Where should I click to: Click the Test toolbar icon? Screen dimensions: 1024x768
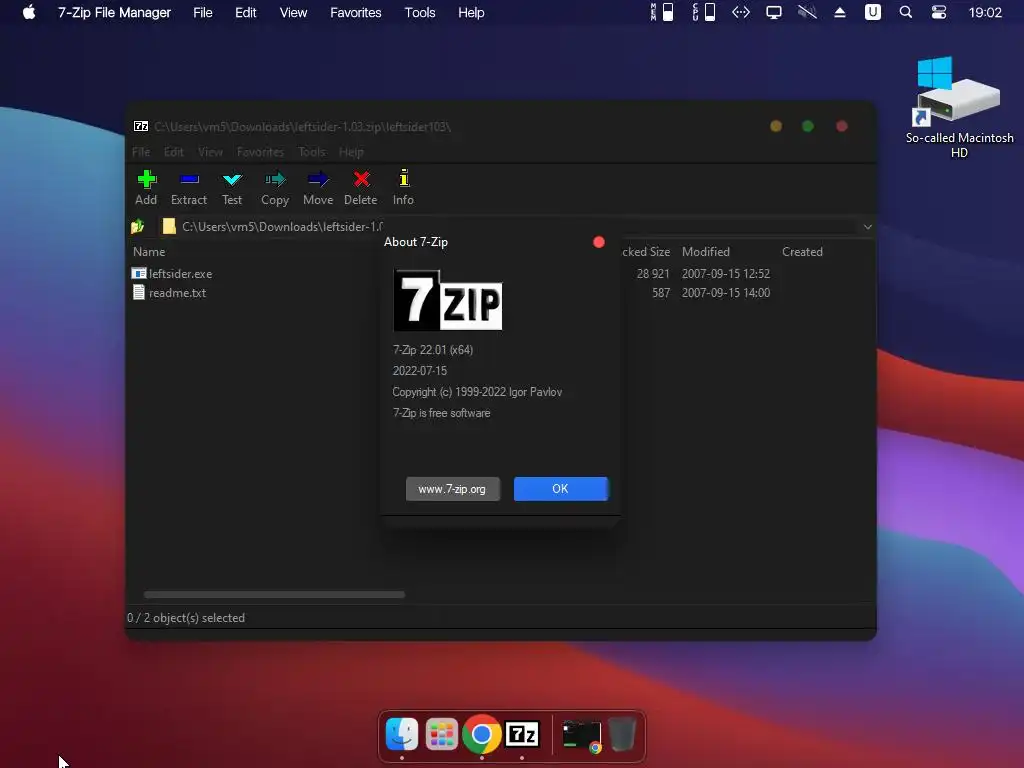[x=232, y=179]
